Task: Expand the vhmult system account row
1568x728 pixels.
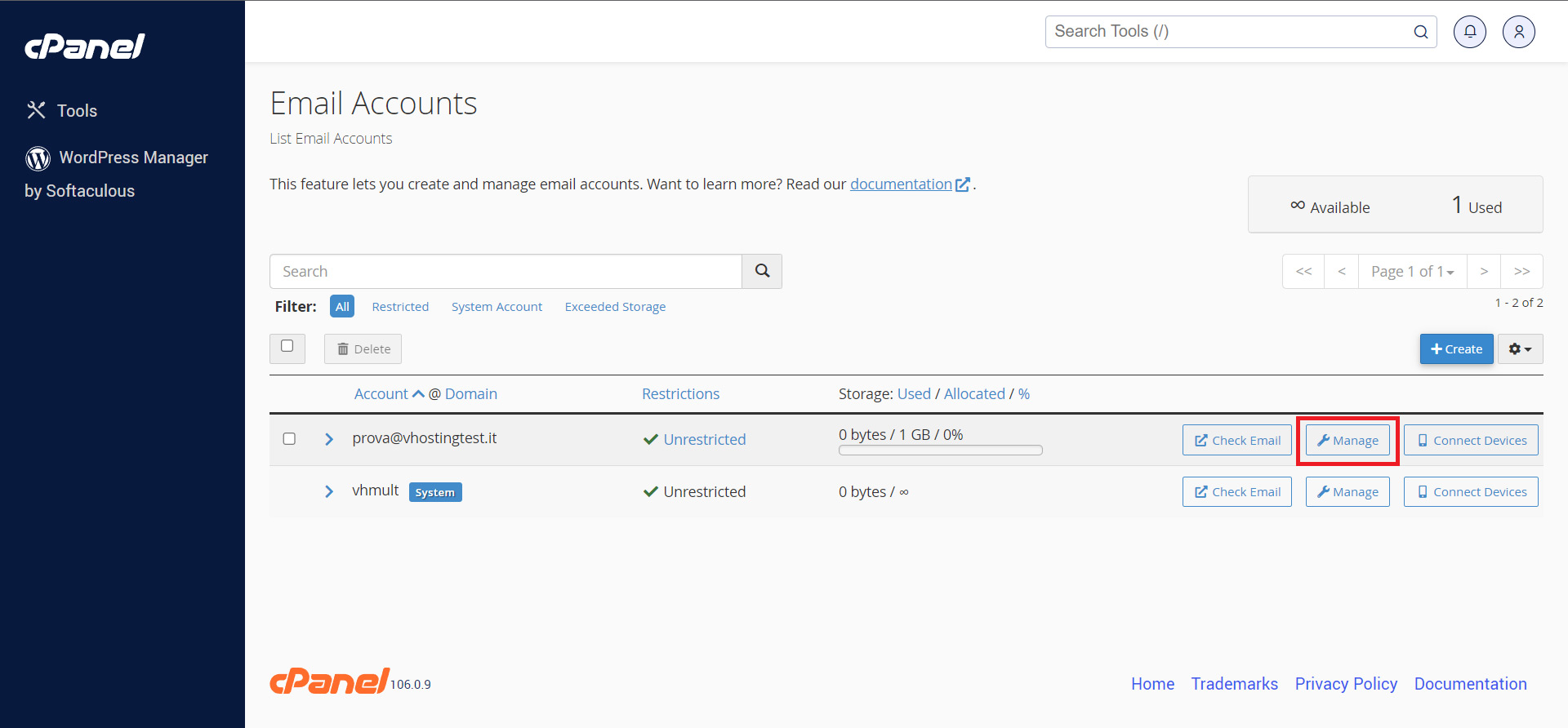Action: click(x=329, y=491)
